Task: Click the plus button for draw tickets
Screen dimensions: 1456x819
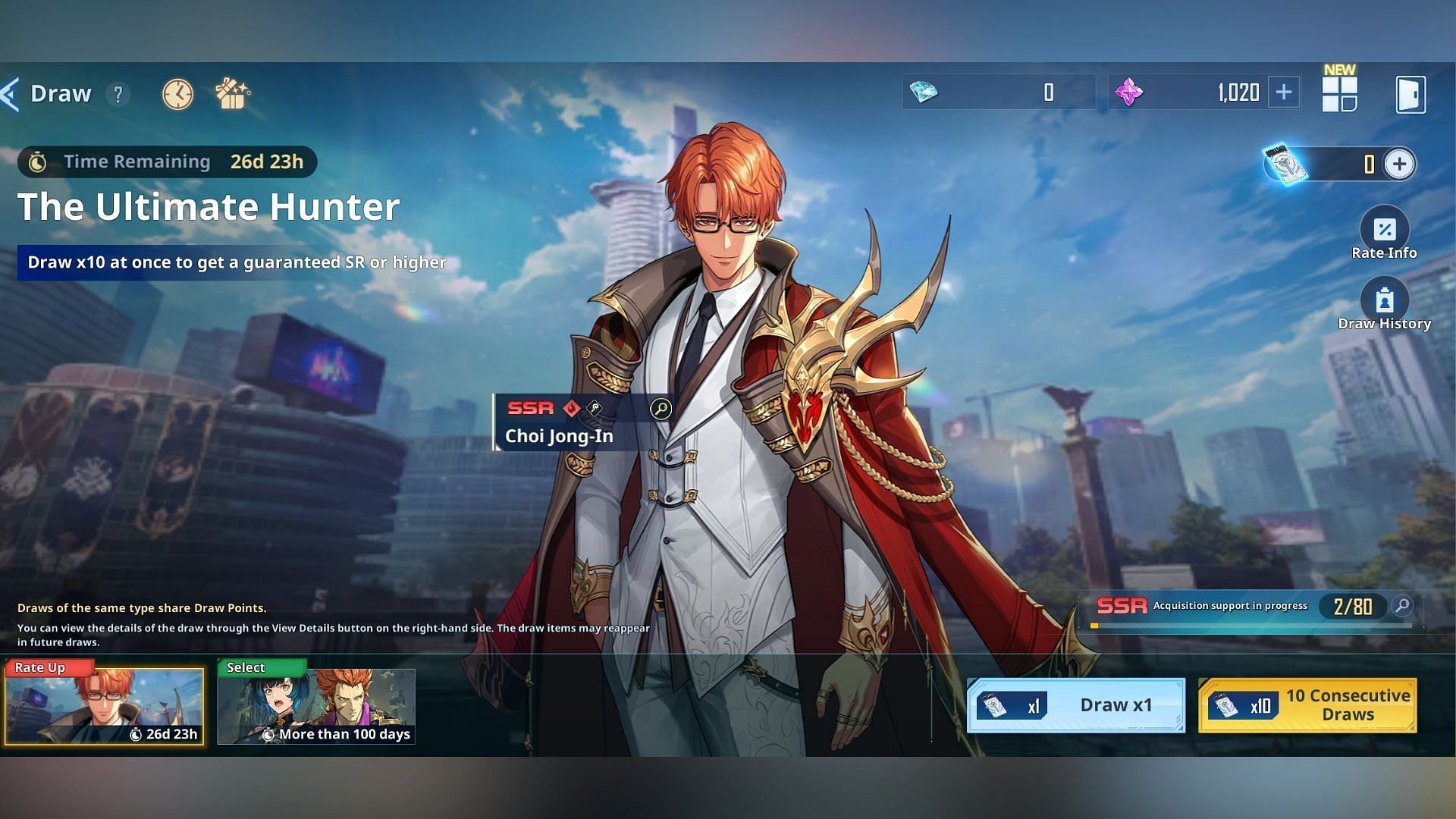Action: [1399, 163]
